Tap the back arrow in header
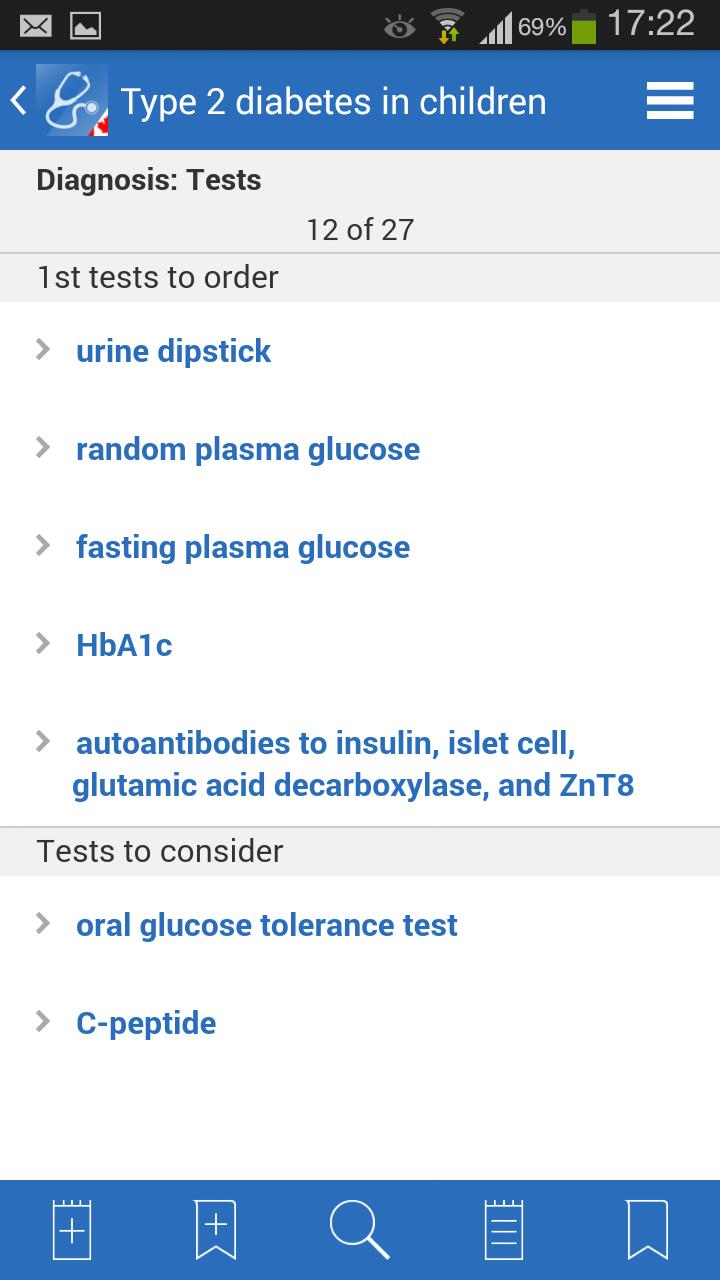This screenshot has height=1280, width=720. tap(18, 100)
